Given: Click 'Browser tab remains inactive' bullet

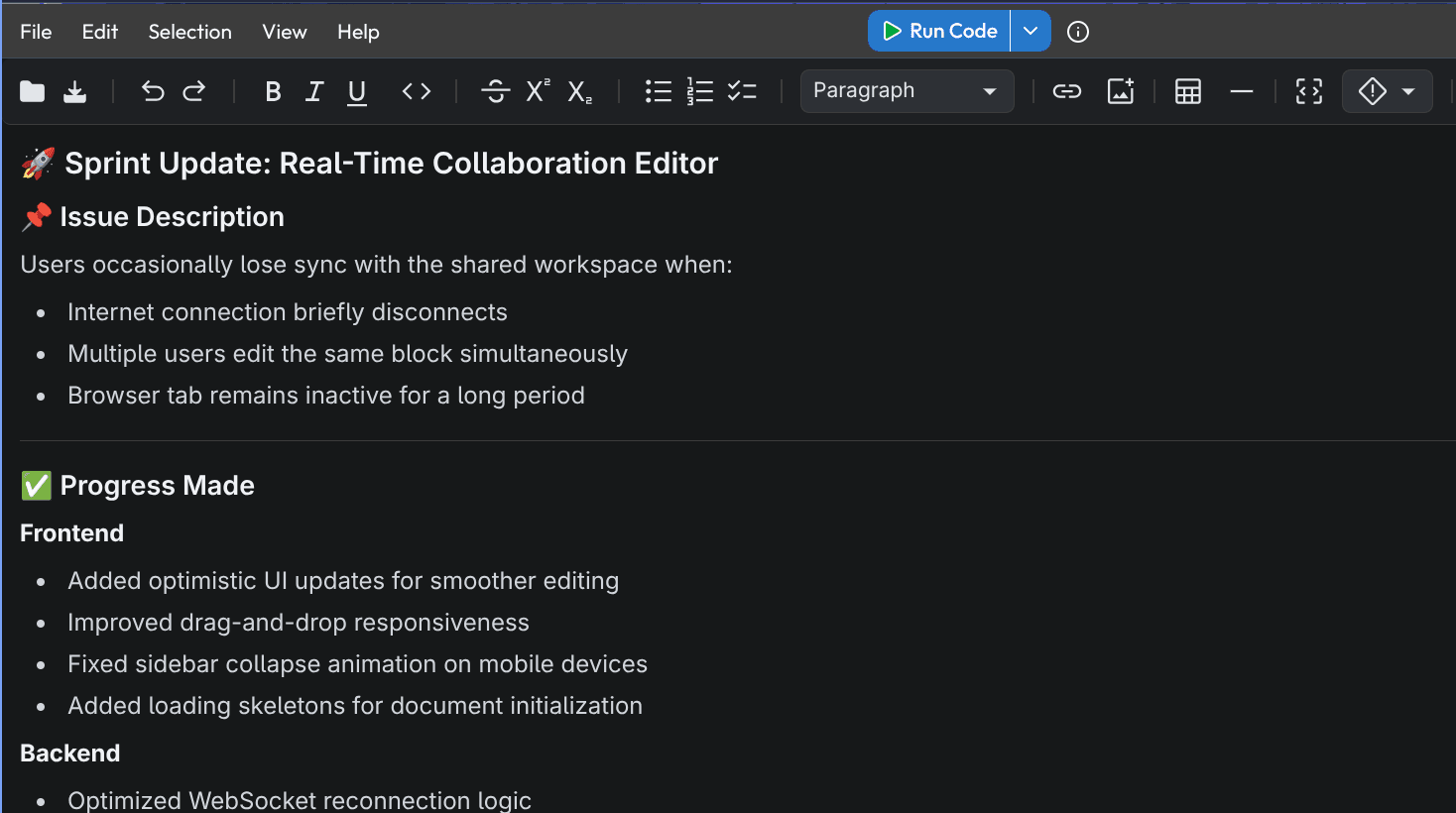Looking at the screenshot, I should coord(326,396).
